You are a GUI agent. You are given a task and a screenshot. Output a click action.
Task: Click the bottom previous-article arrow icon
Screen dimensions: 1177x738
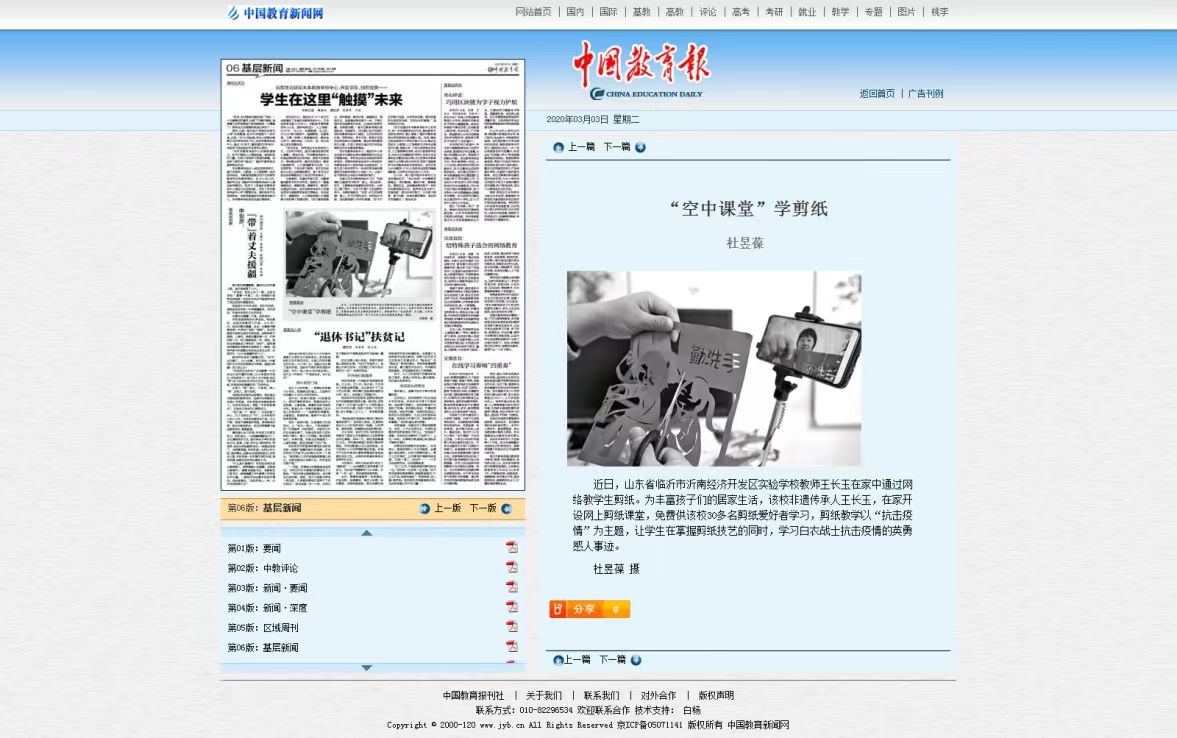tap(558, 660)
